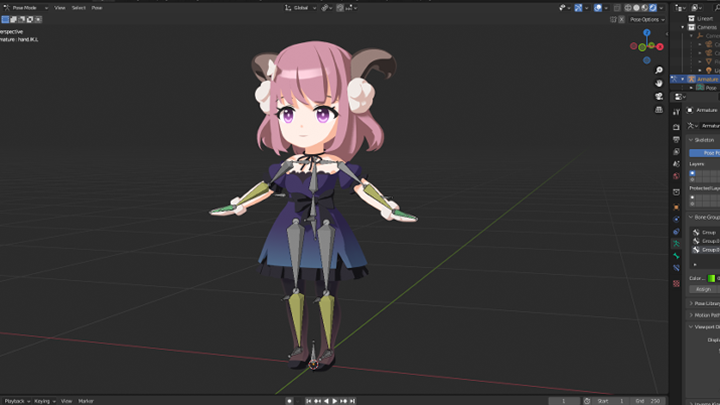Choose the Invert Selection mode icon

30,19
